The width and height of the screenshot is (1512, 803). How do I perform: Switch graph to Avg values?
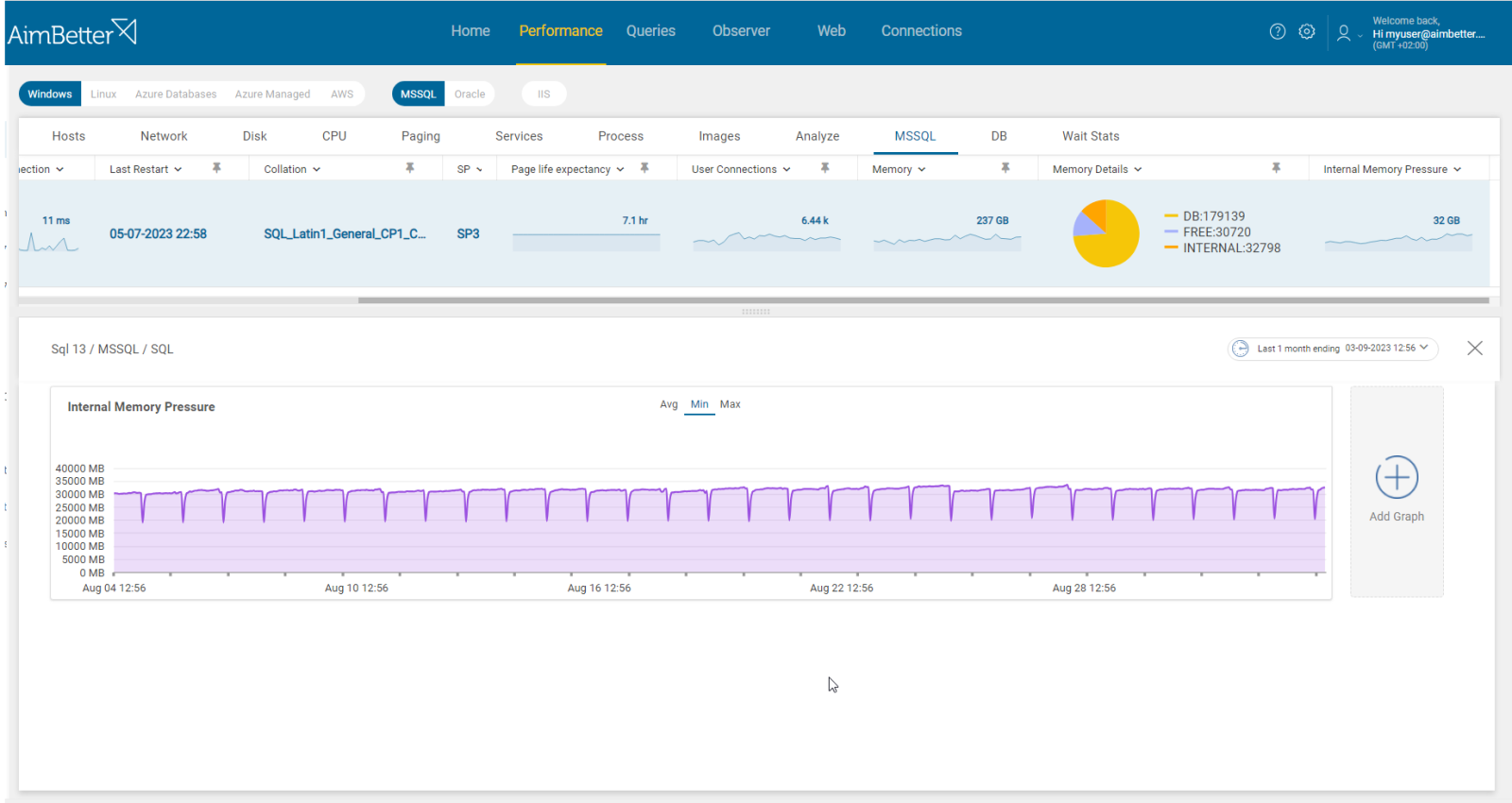(669, 404)
